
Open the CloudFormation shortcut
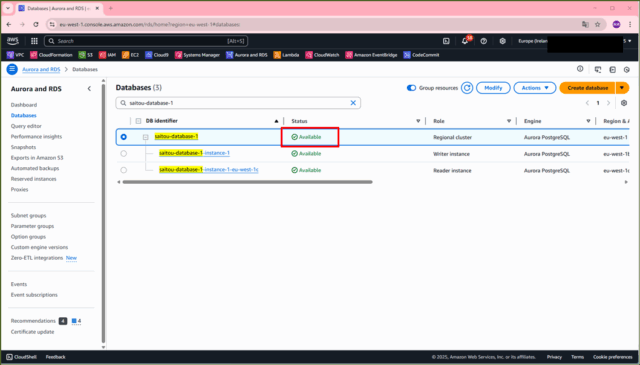51,55
